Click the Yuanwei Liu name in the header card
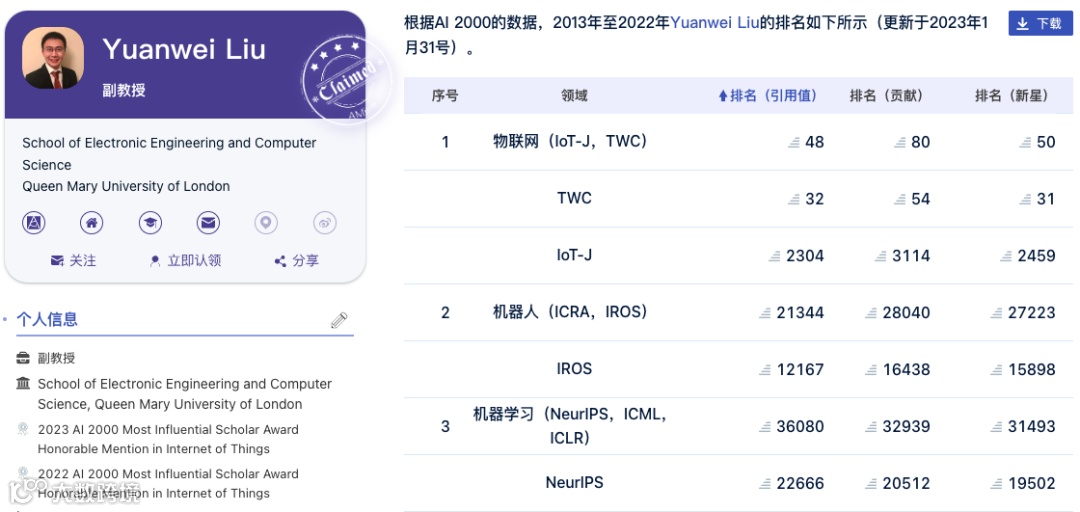Image resolution: width=1080 pixels, height=512 pixels. click(184, 49)
